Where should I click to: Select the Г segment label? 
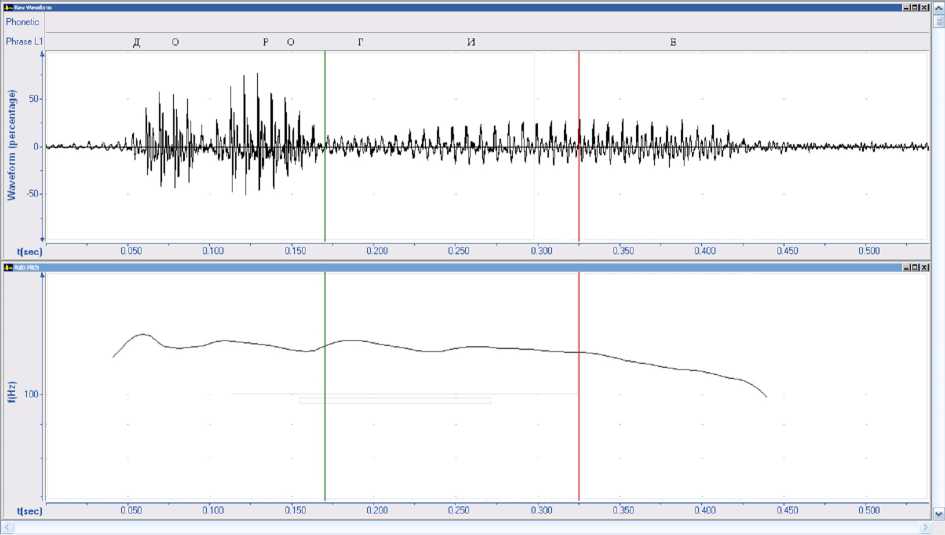click(361, 42)
